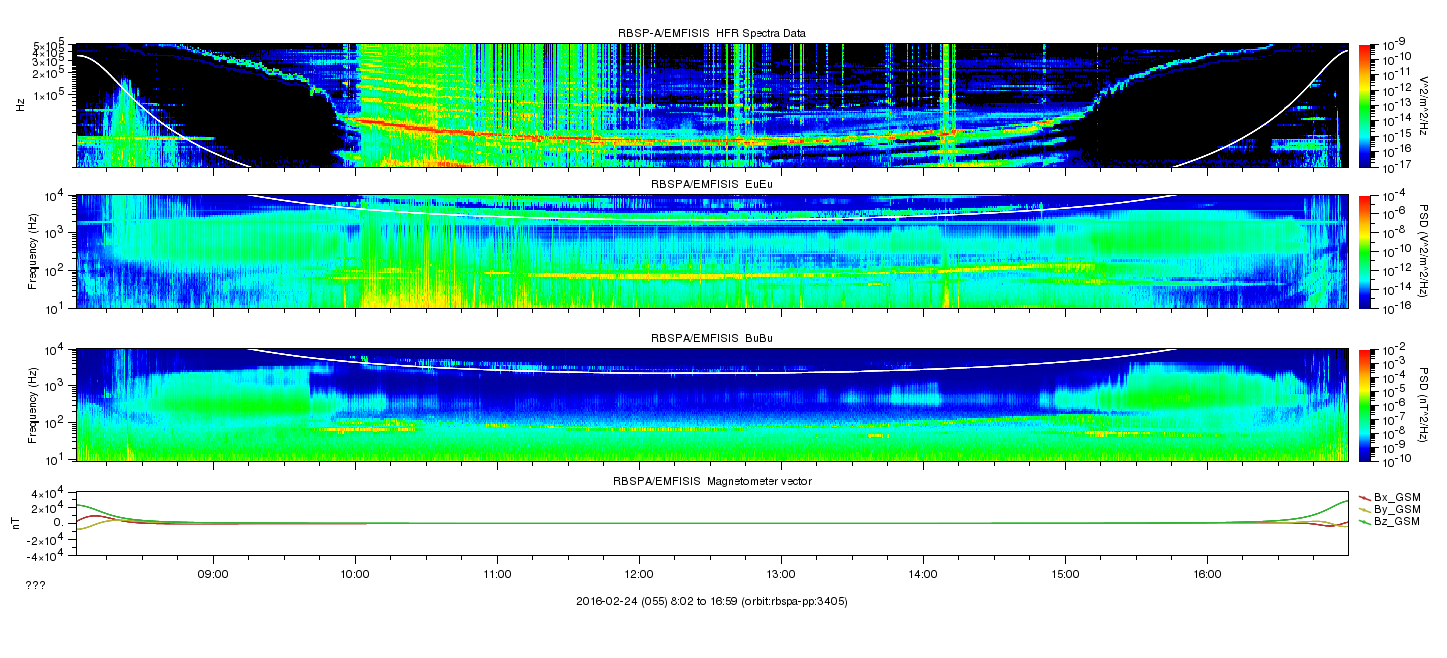Click the HFR Spectra color bar
The image size is (1447, 658).
pos(1363,105)
